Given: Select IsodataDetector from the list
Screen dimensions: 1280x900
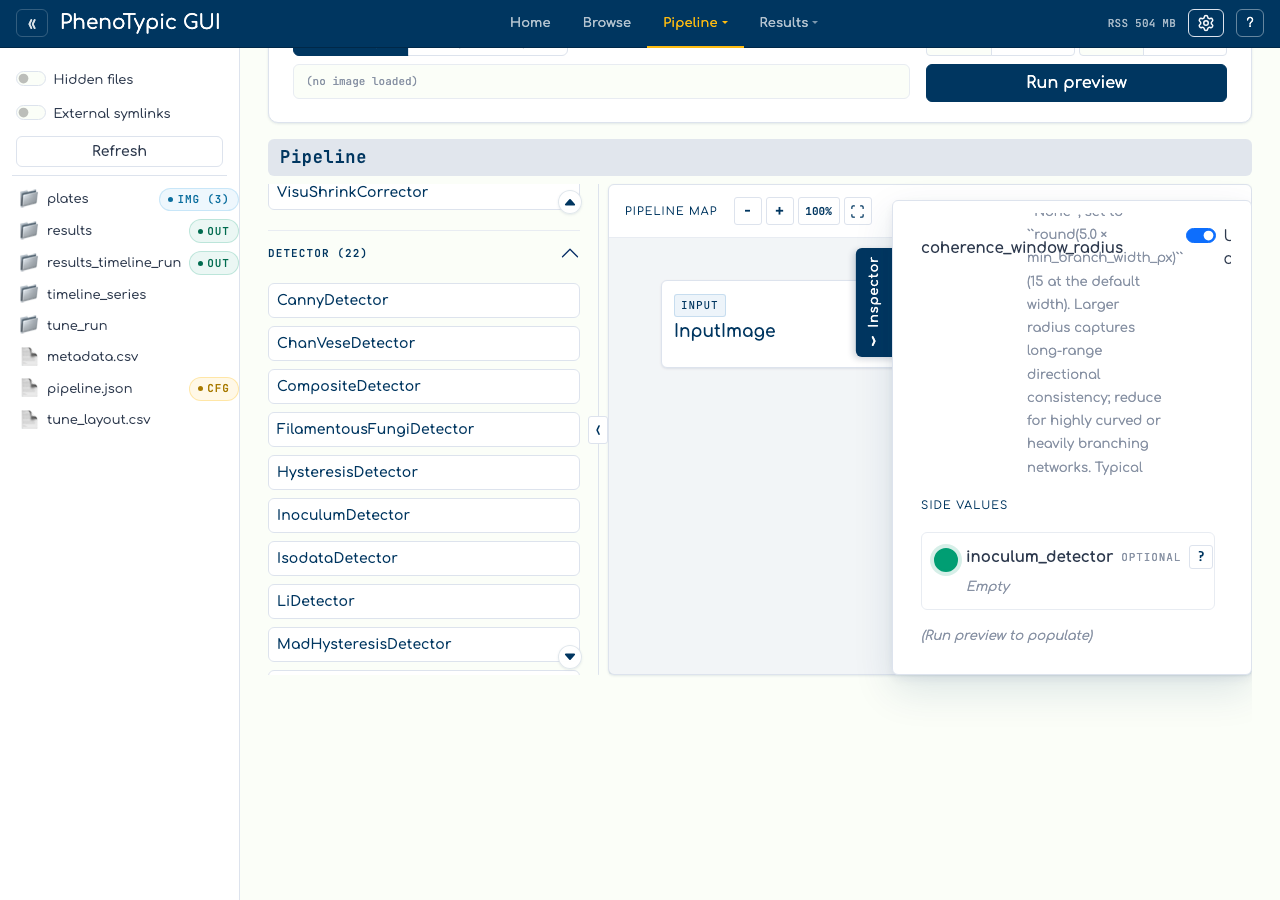Looking at the screenshot, I should (424, 558).
